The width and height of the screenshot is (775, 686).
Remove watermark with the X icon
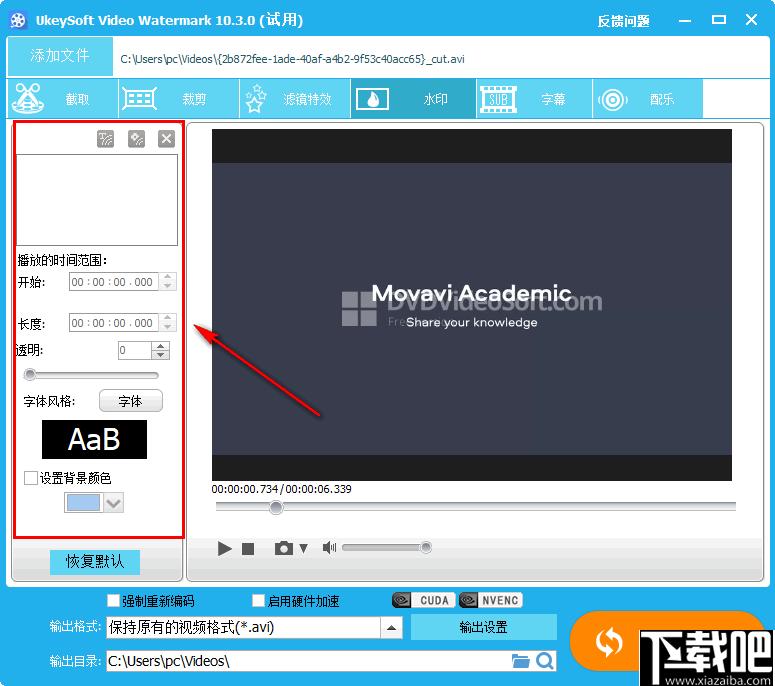[167, 139]
